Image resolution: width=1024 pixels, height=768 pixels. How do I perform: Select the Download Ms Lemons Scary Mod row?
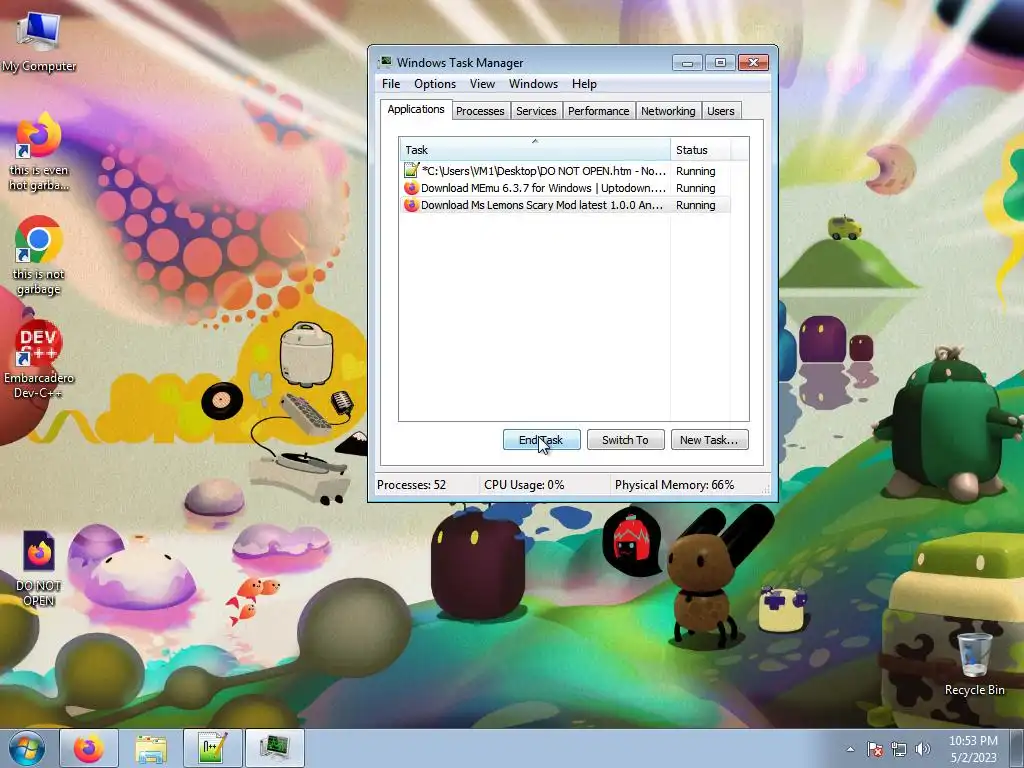pyautogui.click(x=565, y=204)
